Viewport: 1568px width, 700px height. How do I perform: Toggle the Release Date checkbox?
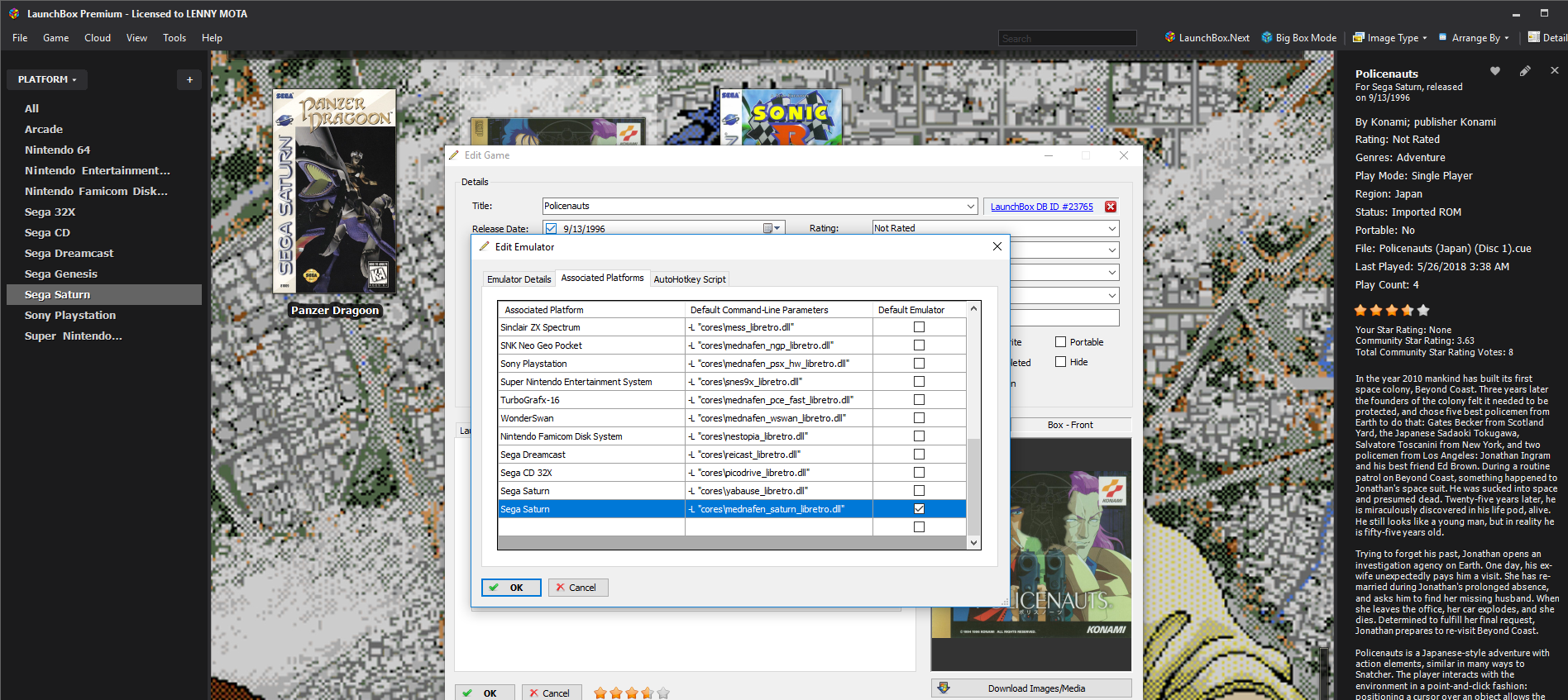point(552,229)
